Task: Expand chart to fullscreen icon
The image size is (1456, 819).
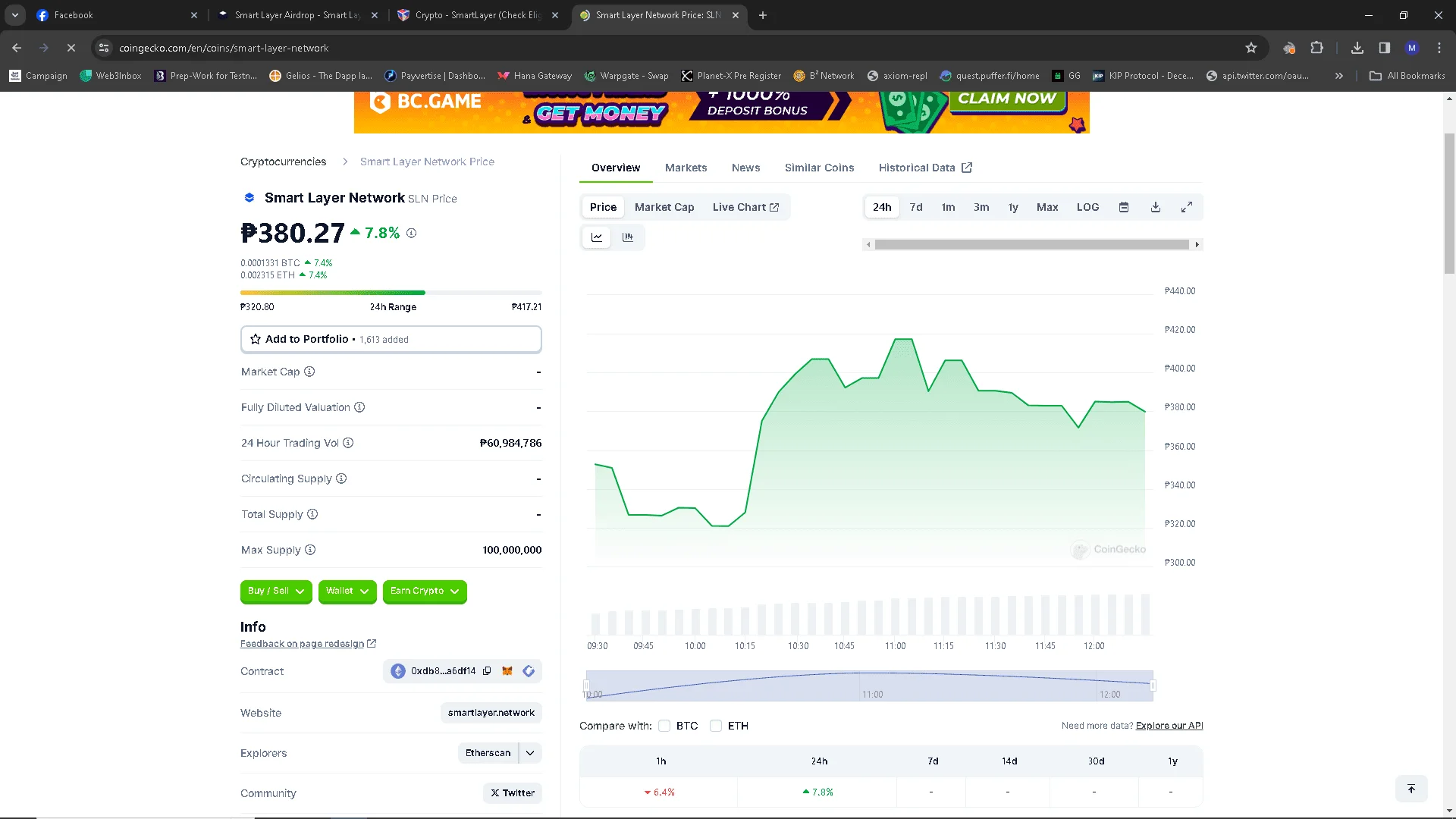Action: (x=1187, y=207)
